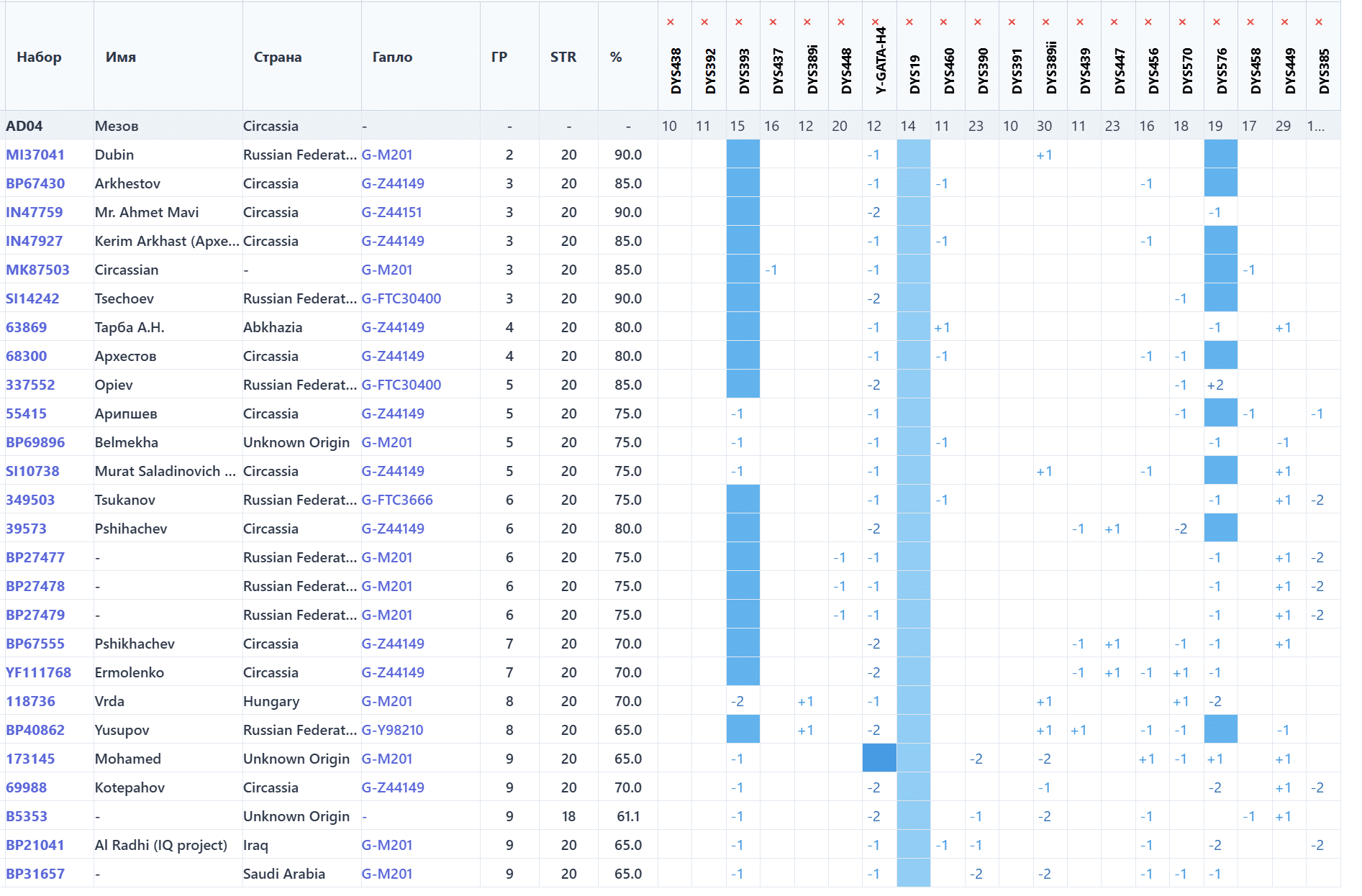The width and height of the screenshot is (1362, 896).
Task: Remove the DYS393 marker column
Action: [x=739, y=22]
